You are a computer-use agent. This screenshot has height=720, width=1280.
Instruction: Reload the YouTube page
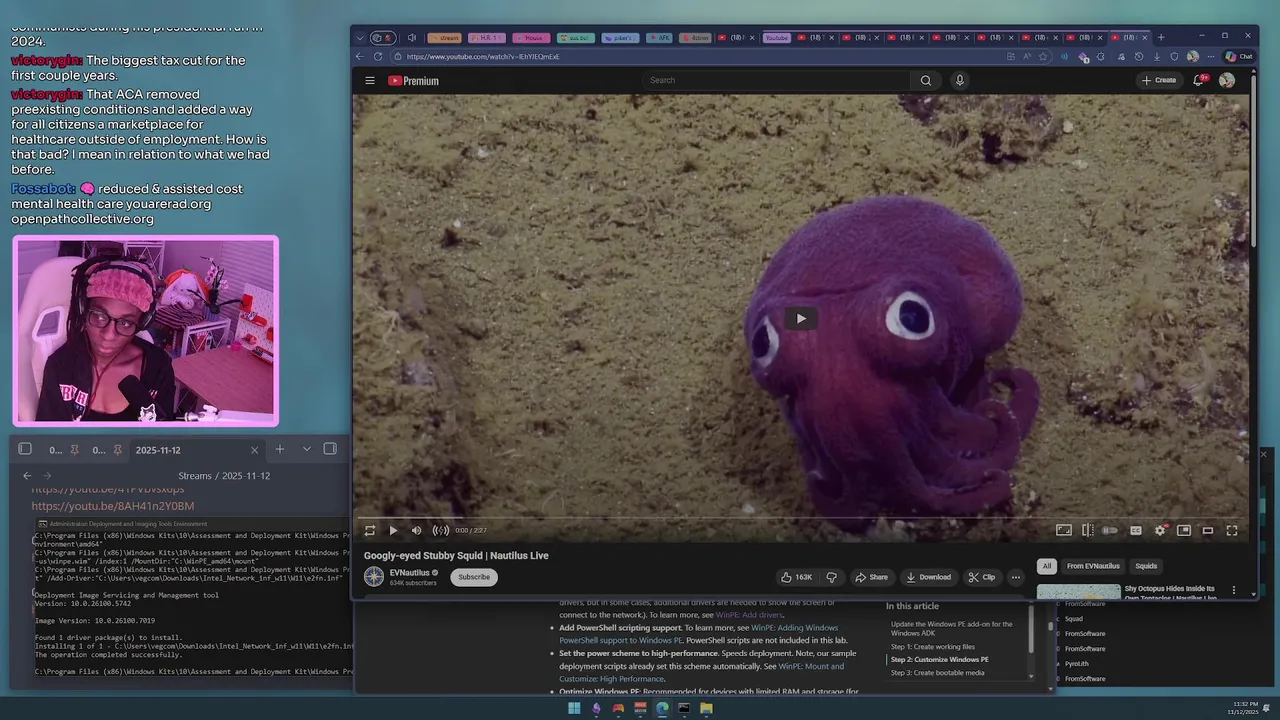[x=378, y=57]
